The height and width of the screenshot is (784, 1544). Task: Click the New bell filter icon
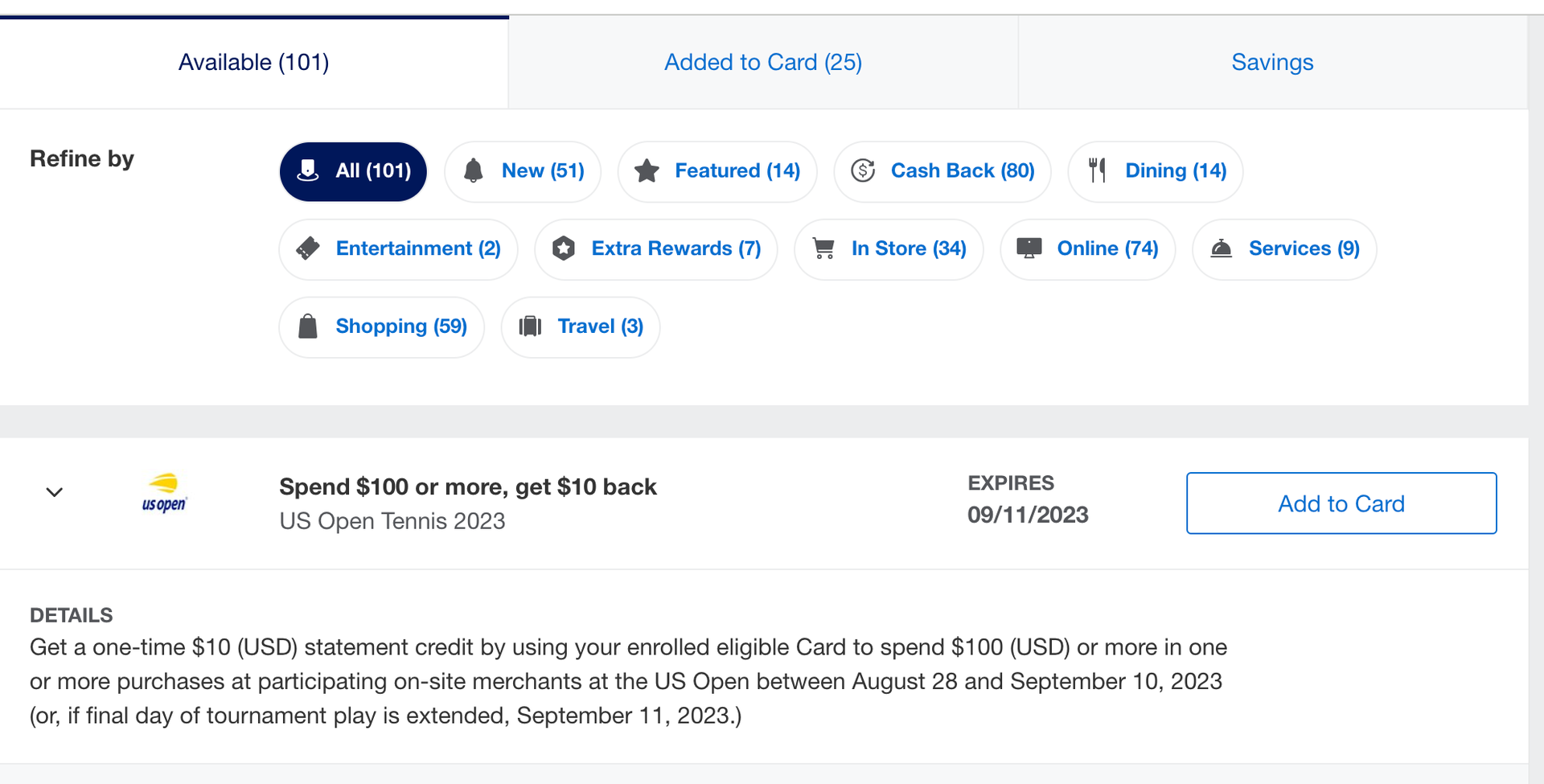(474, 170)
